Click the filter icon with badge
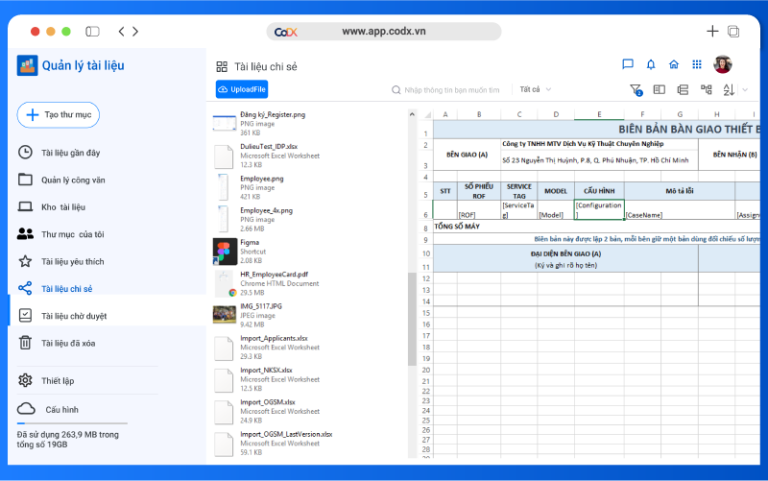 pyautogui.click(x=636, y=90)
